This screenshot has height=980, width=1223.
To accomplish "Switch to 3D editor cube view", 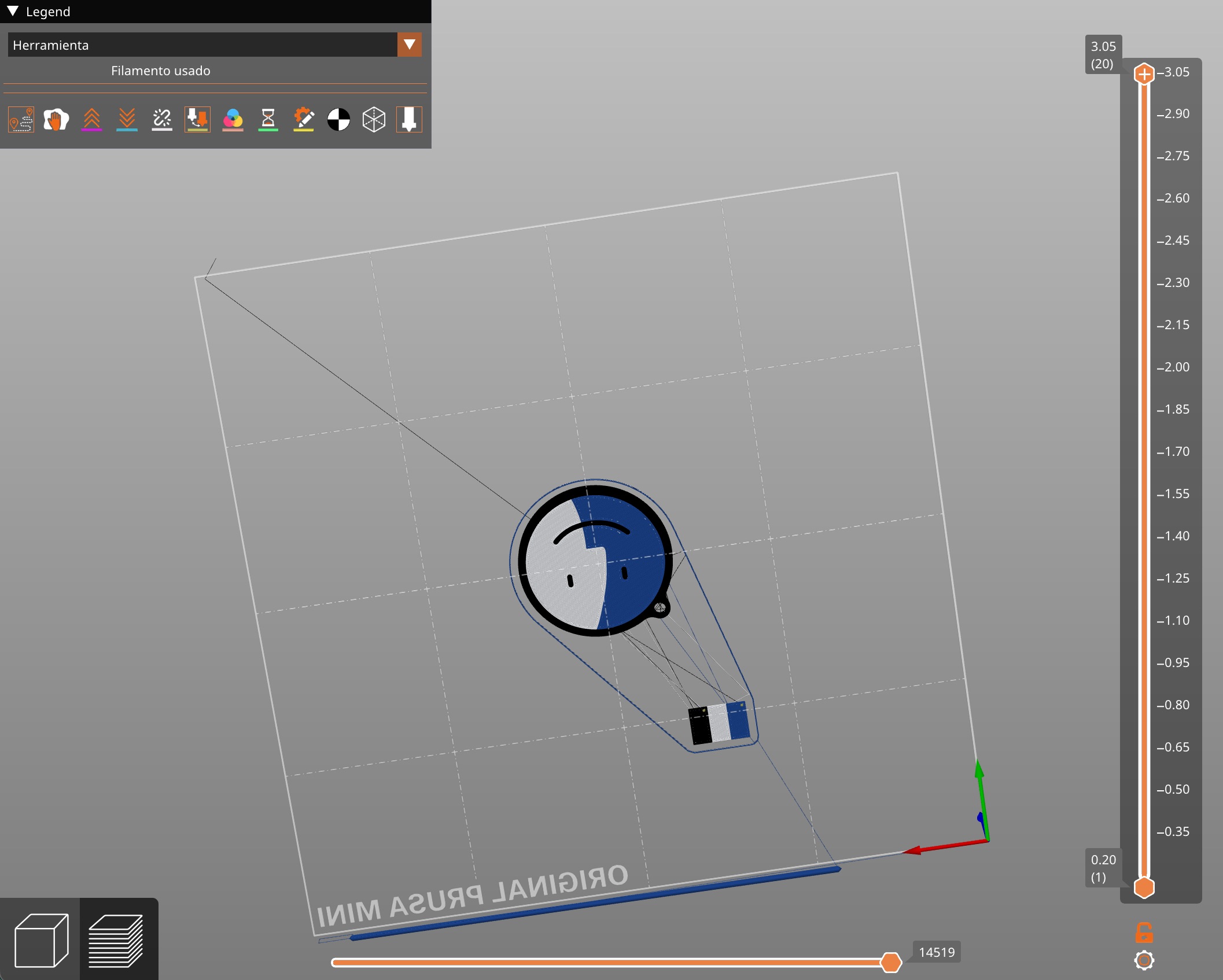I will 40,940.
